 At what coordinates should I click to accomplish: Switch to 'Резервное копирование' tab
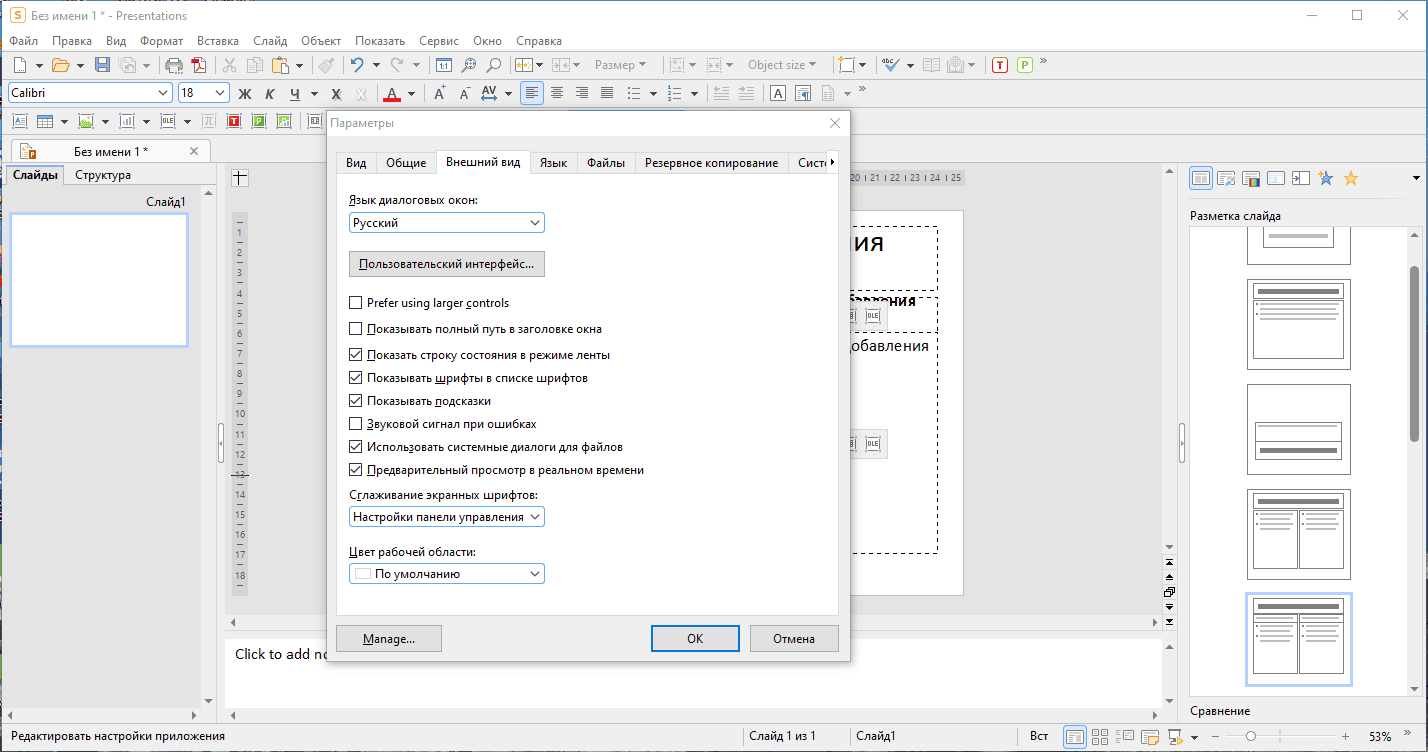(711, 163)
